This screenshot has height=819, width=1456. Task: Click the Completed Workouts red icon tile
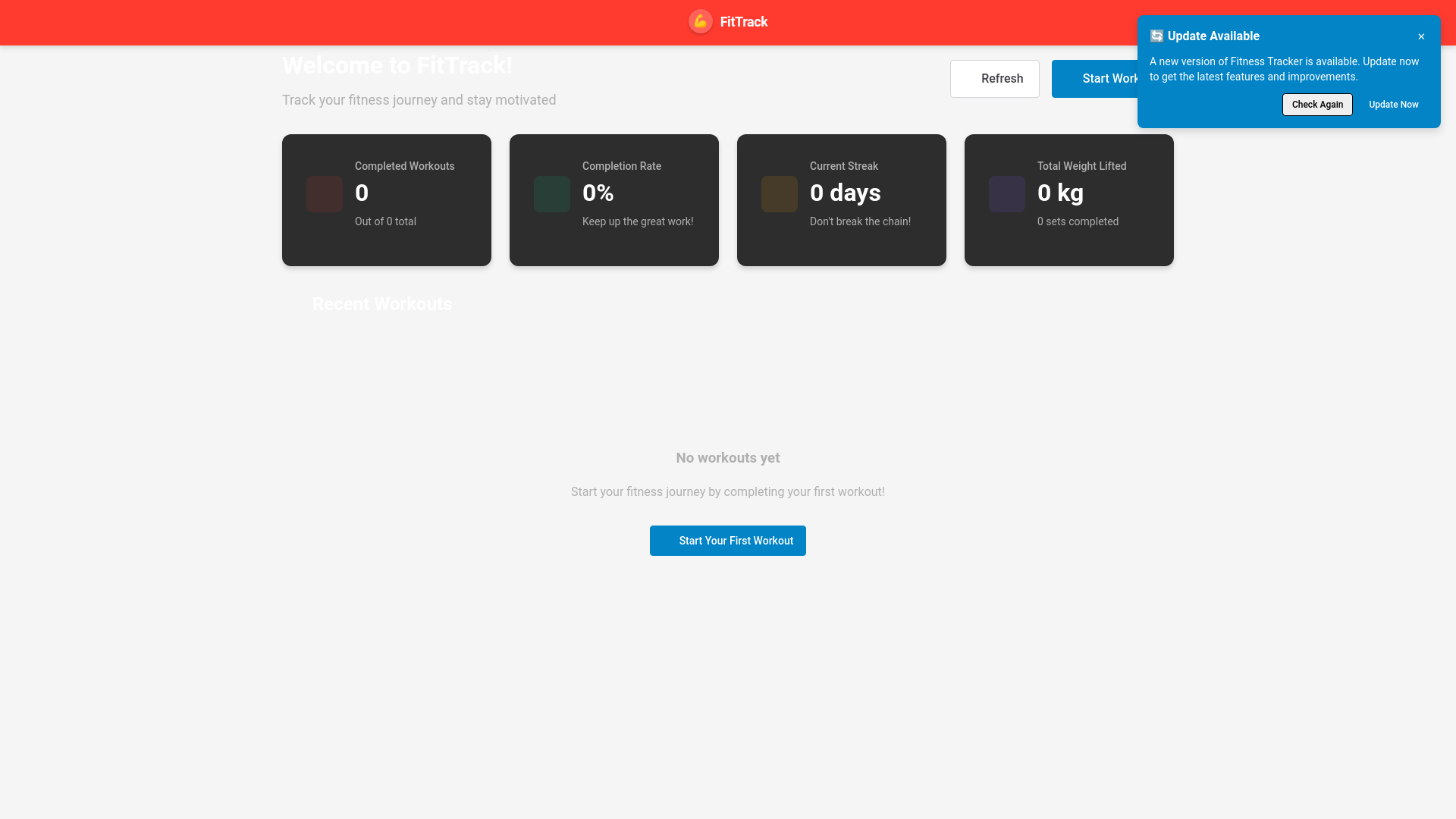[x=325, y=194]
